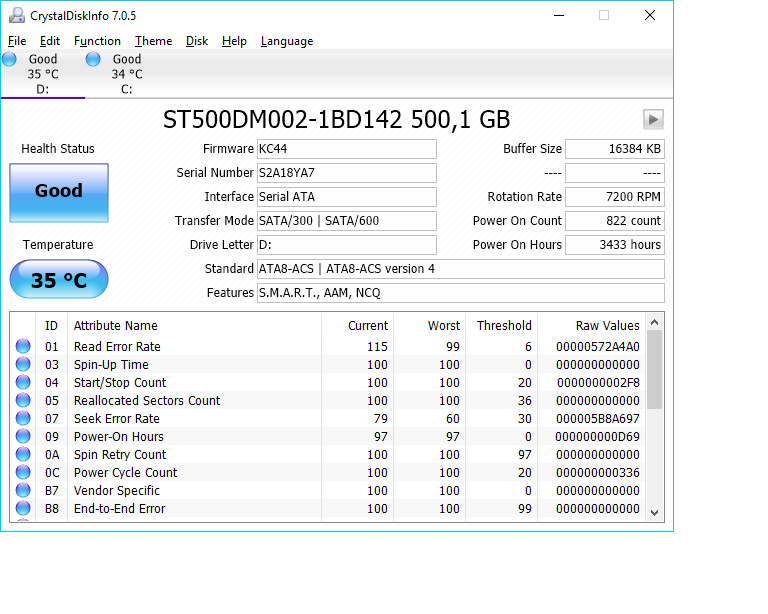
Task: Click status orb for Reallocated Sectors Count
Action: click(x=23, y=401)
